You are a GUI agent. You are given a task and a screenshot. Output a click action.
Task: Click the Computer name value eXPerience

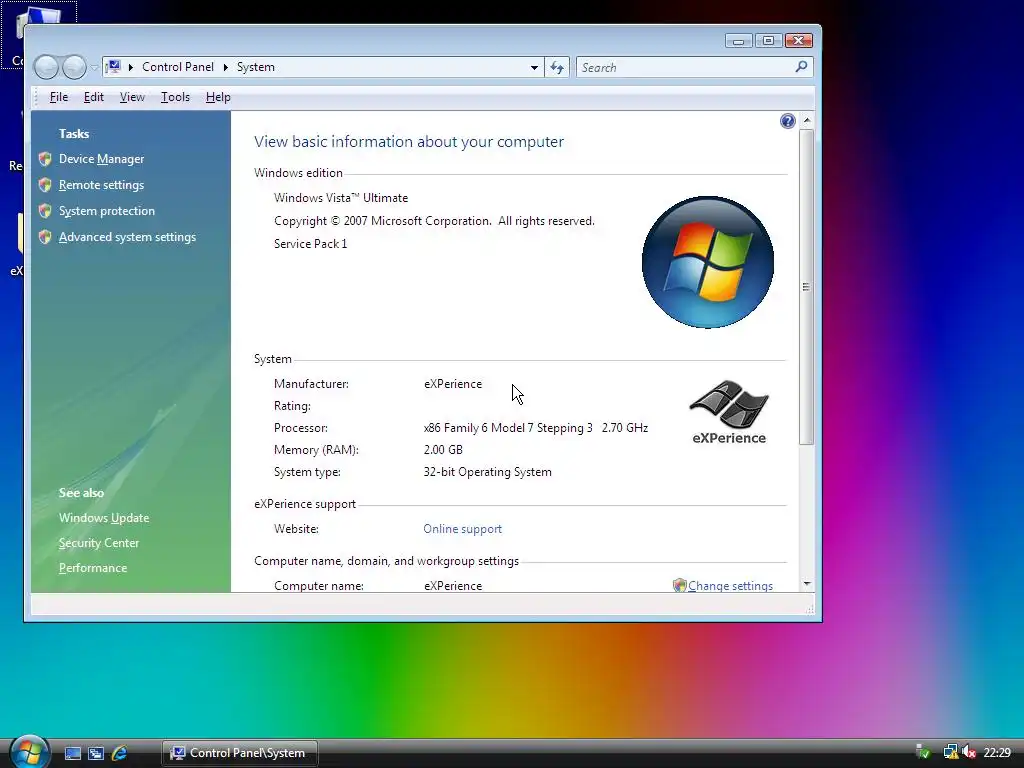453,586
